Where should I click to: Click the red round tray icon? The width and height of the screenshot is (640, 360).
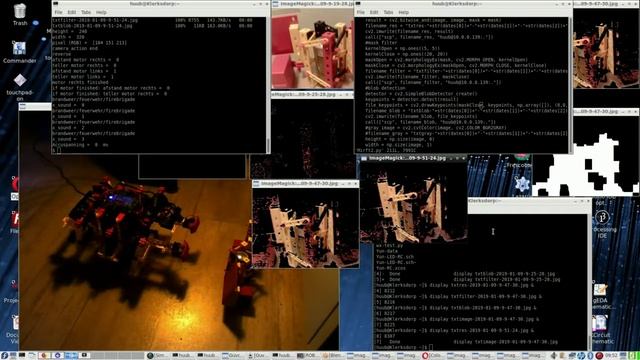(x=599, y=356)
